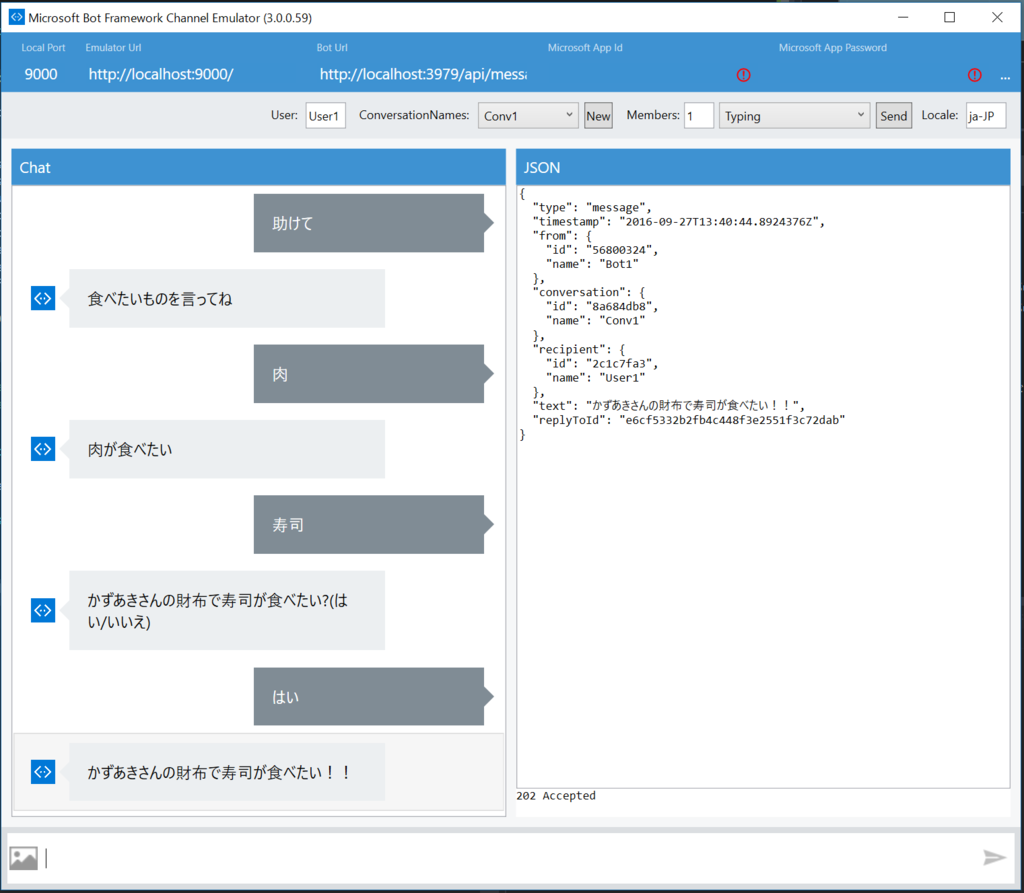Click bot icon next to 食べたいものを言ってね
1024x893 pixels.
point(43,299)
